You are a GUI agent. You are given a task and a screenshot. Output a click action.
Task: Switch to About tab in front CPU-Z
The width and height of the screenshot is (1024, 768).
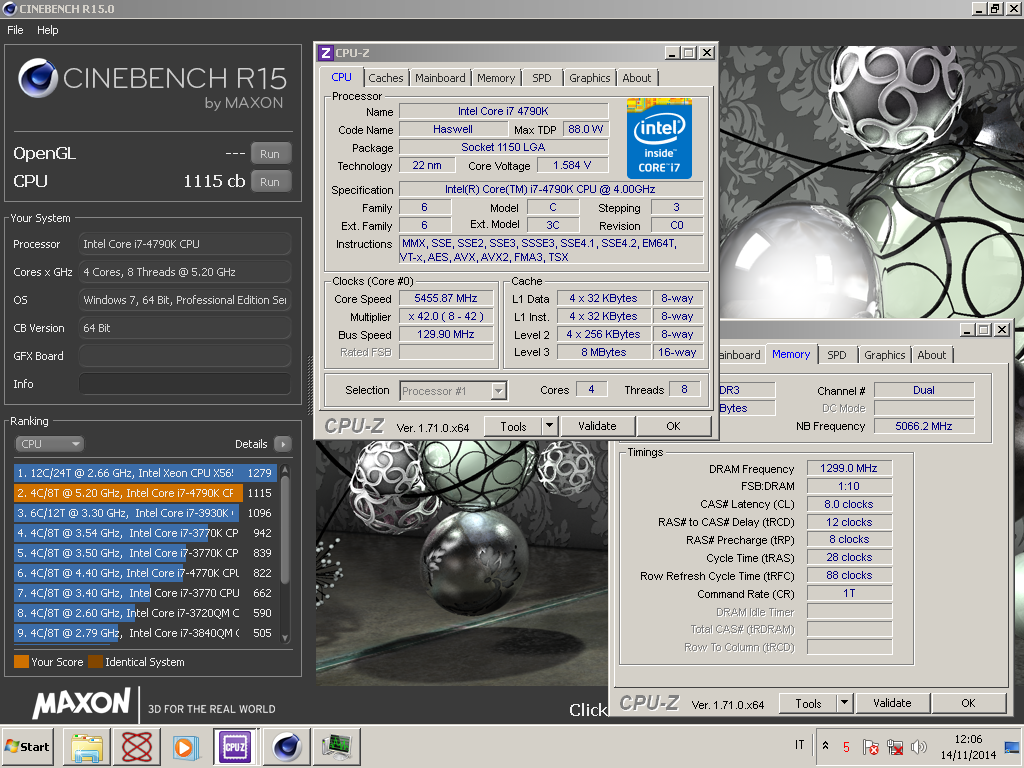point(637,78)
